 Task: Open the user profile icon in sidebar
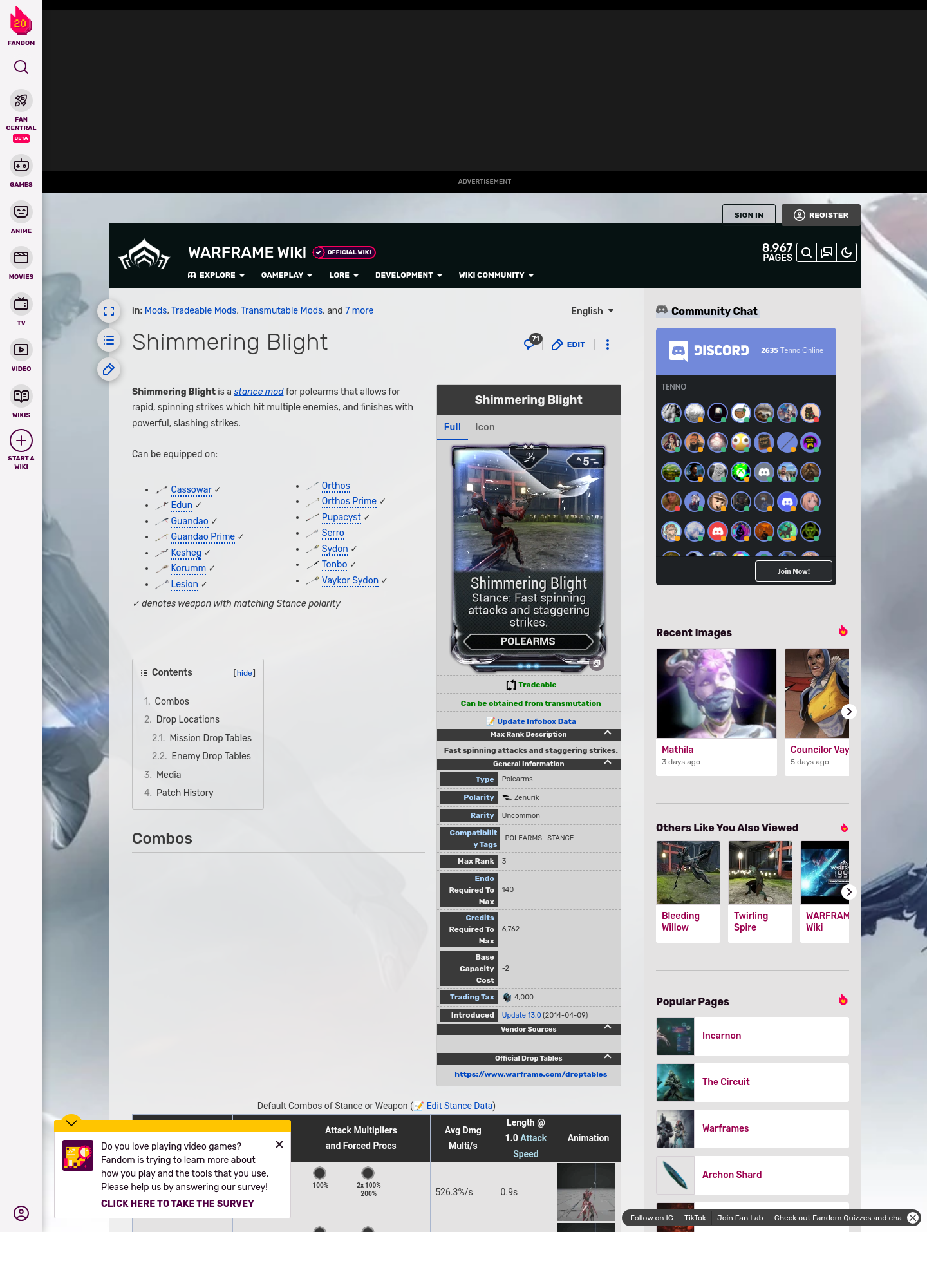point(21,1213)
